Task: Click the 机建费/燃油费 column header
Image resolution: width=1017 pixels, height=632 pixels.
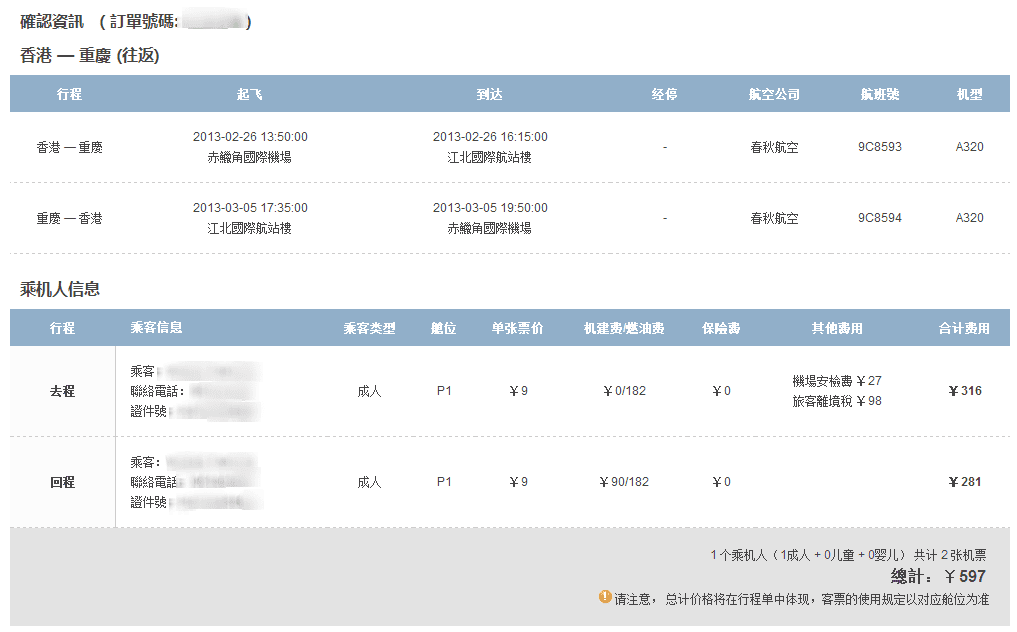Action: point(624,328)
